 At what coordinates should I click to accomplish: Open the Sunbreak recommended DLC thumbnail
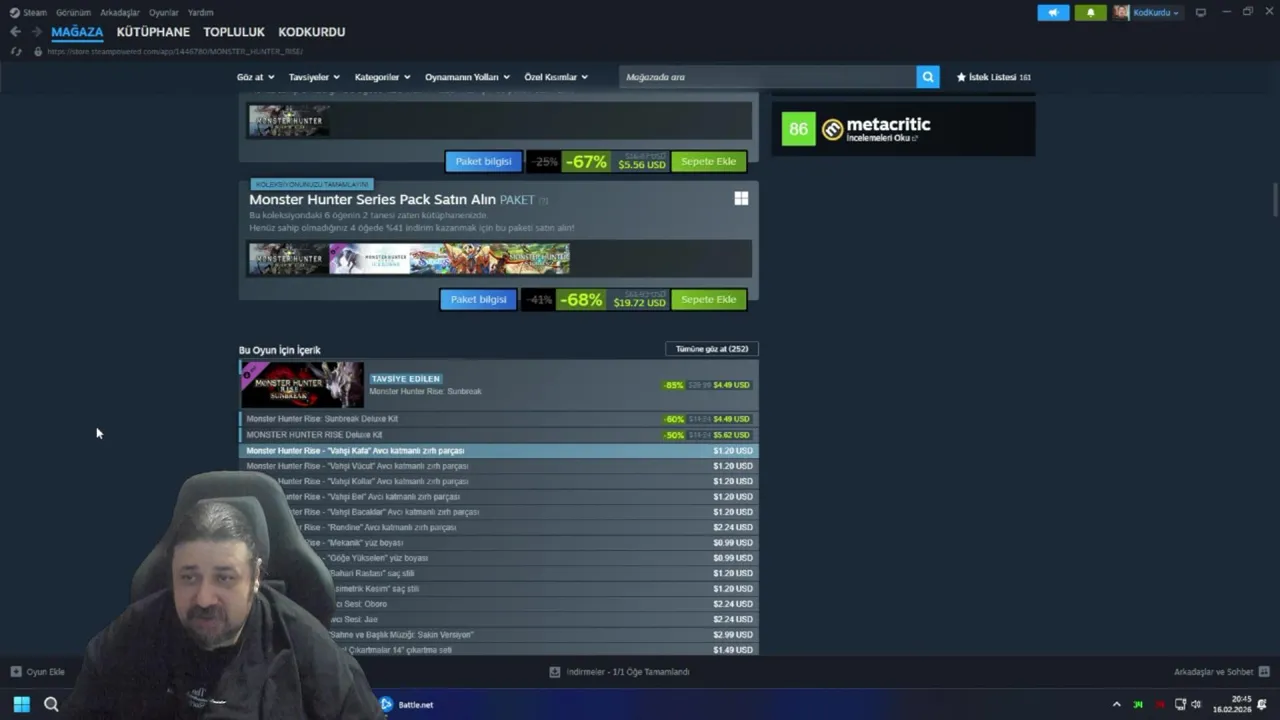(x=302, y=385)
